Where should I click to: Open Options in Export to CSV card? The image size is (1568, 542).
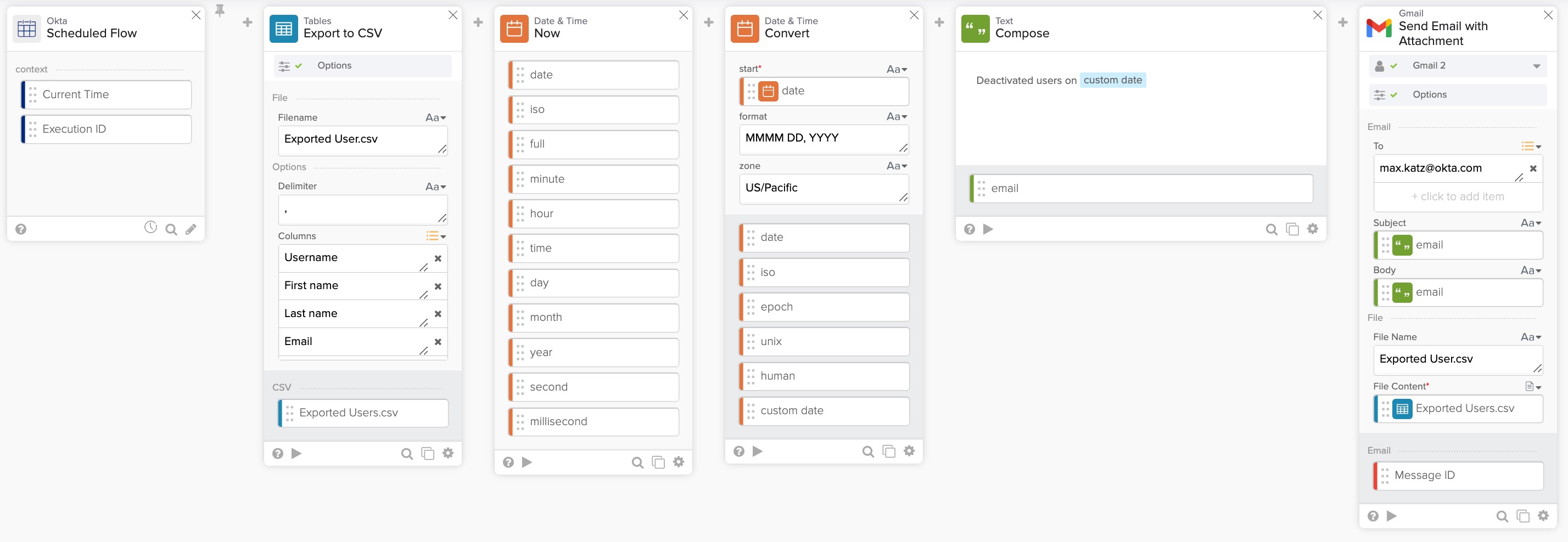[x=362, y=66]
